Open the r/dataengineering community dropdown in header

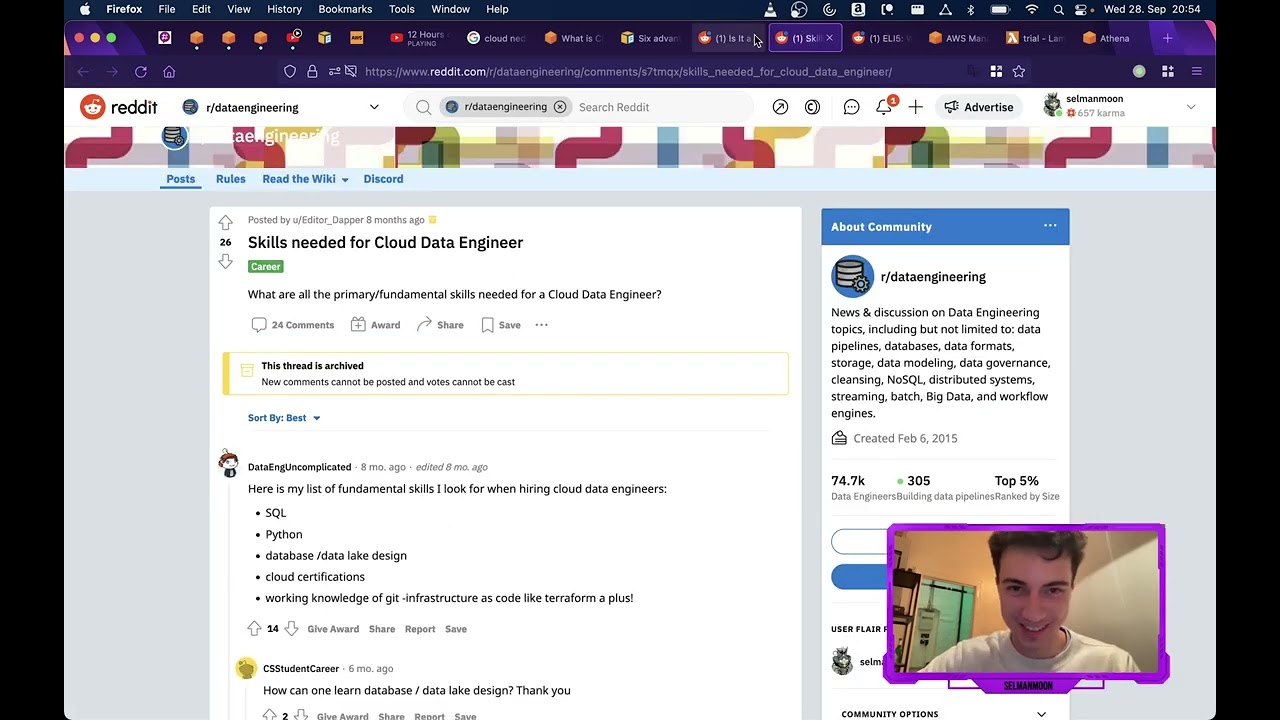(281, 107)
